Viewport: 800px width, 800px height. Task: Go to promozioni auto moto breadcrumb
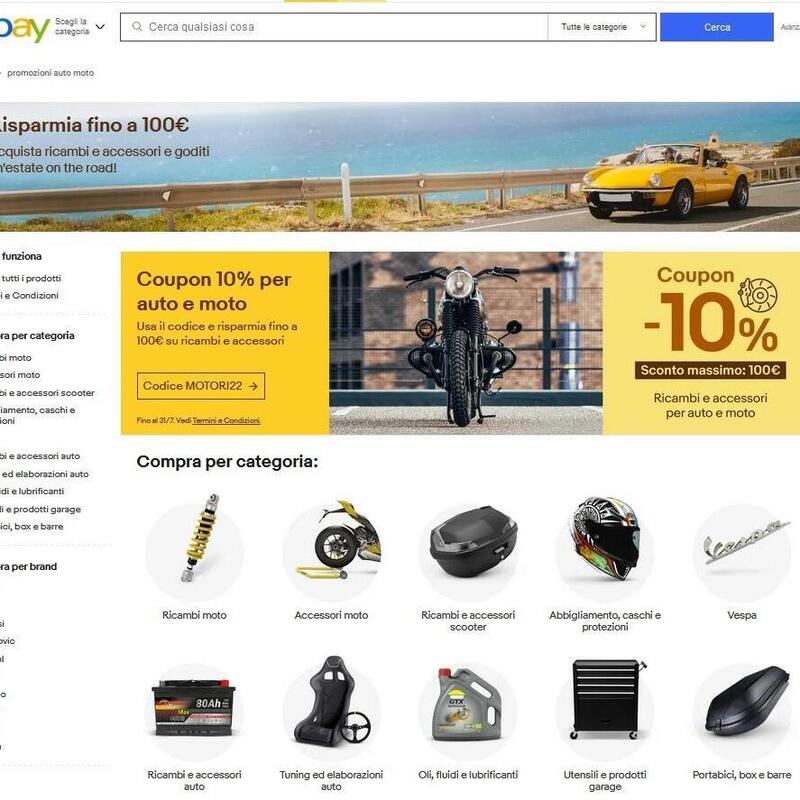(51, 73)
